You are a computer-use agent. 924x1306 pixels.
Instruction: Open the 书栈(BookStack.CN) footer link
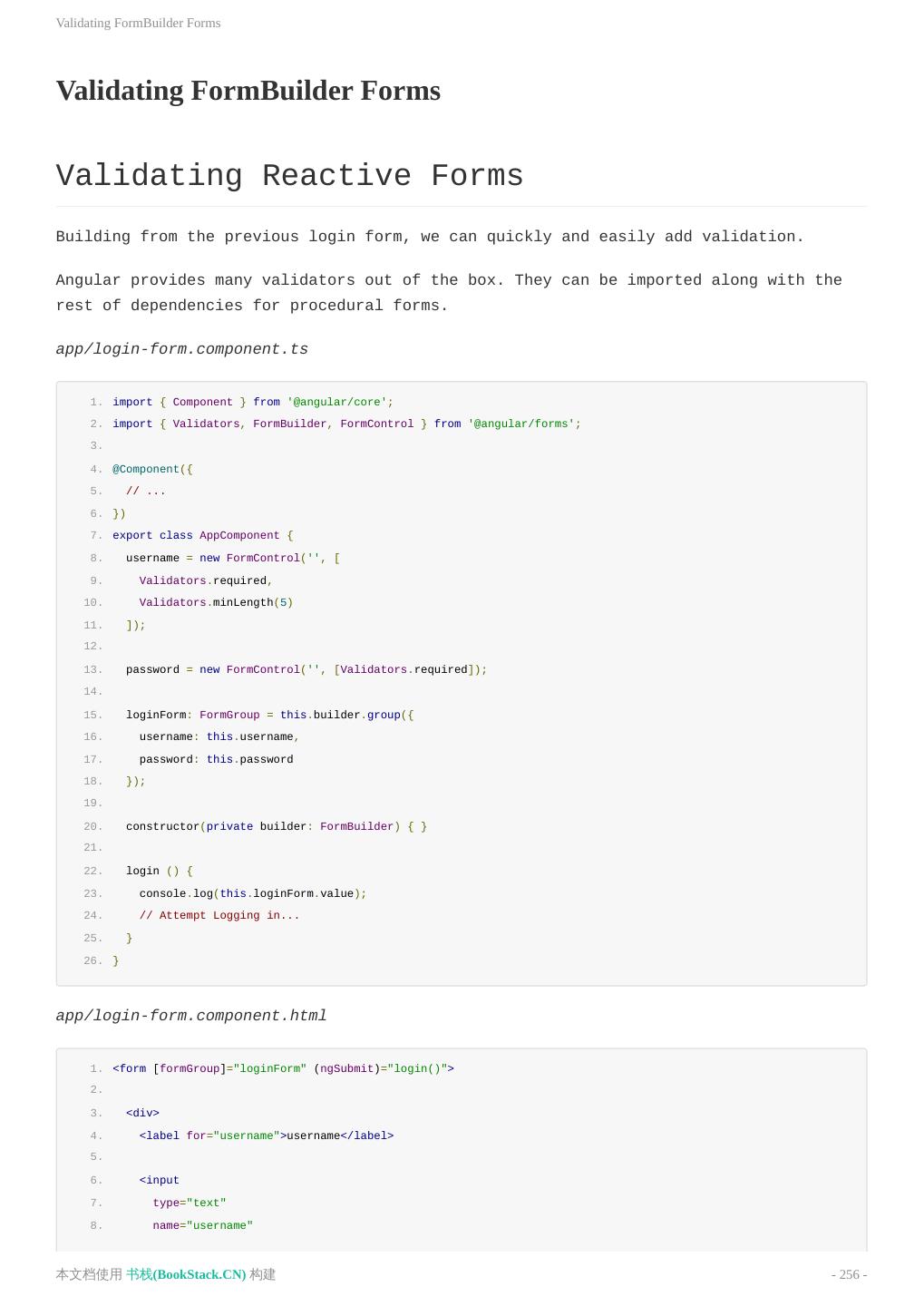click(x=186, y=1274)
